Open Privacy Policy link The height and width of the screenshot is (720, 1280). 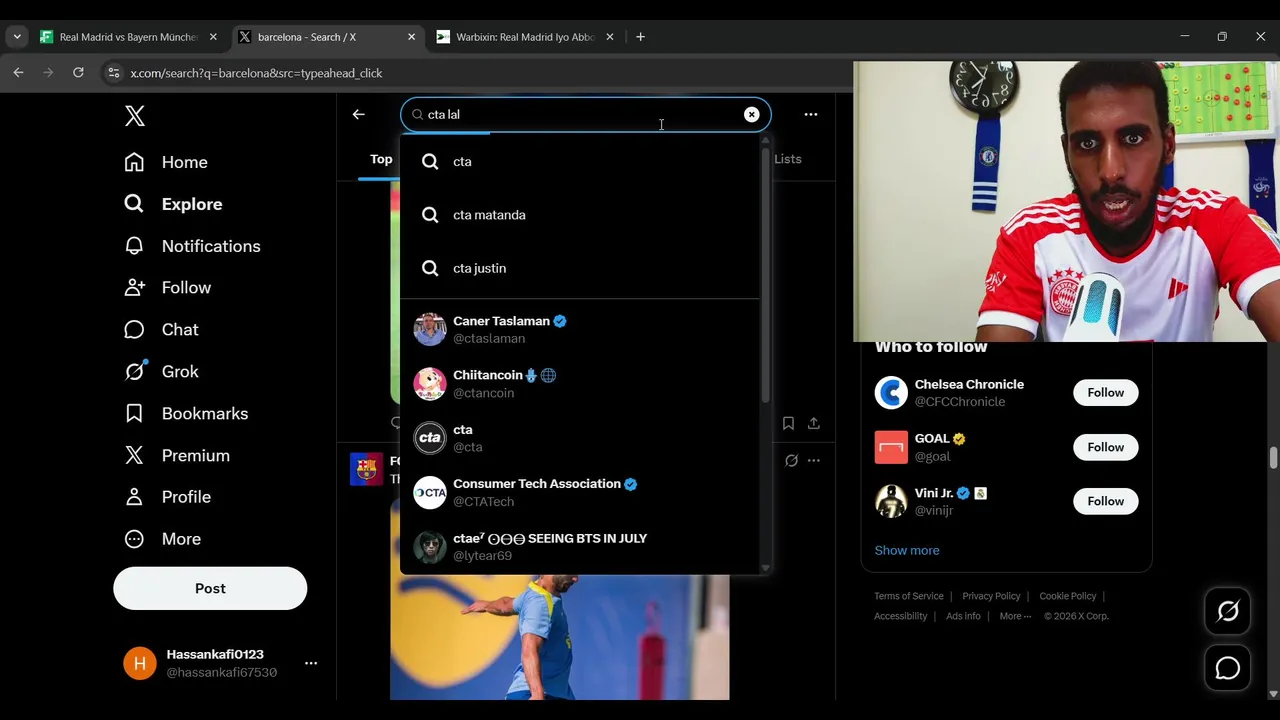(991, 596)
